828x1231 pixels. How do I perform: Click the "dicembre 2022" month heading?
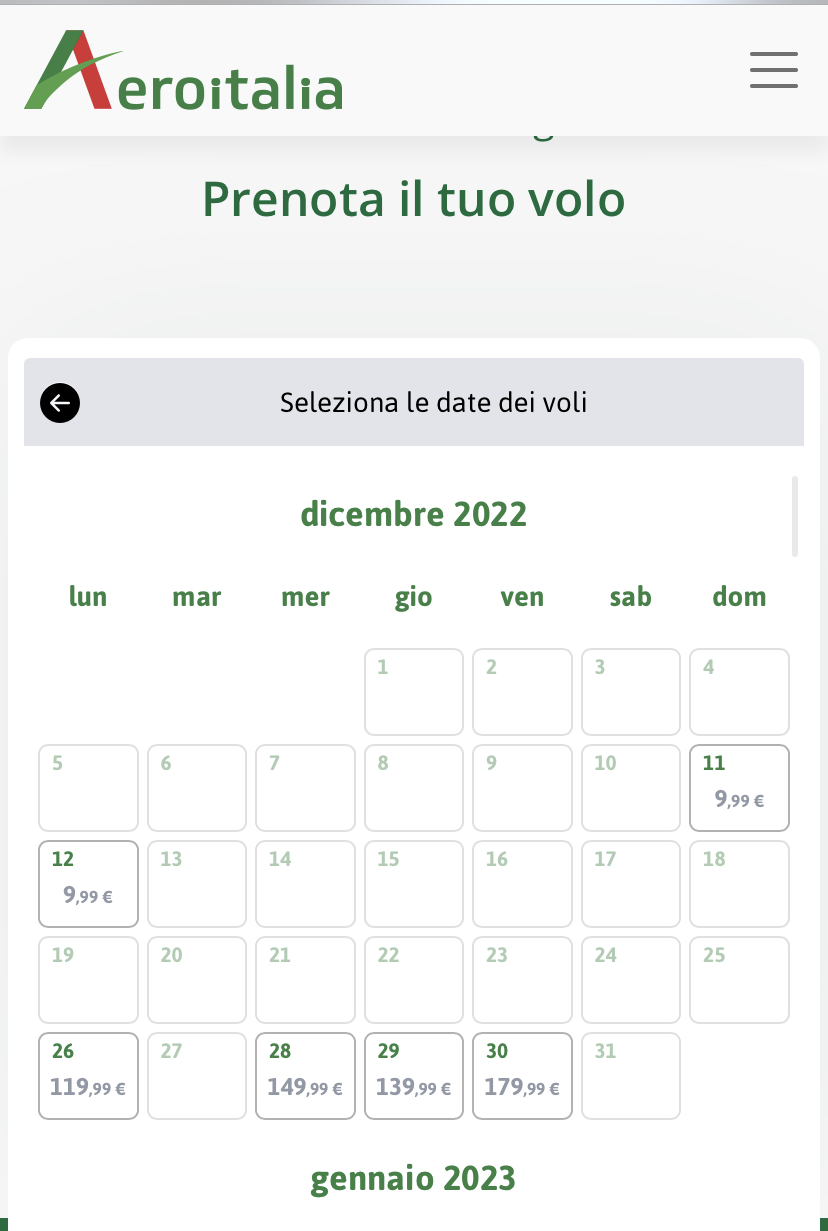[x=414, y=514]
